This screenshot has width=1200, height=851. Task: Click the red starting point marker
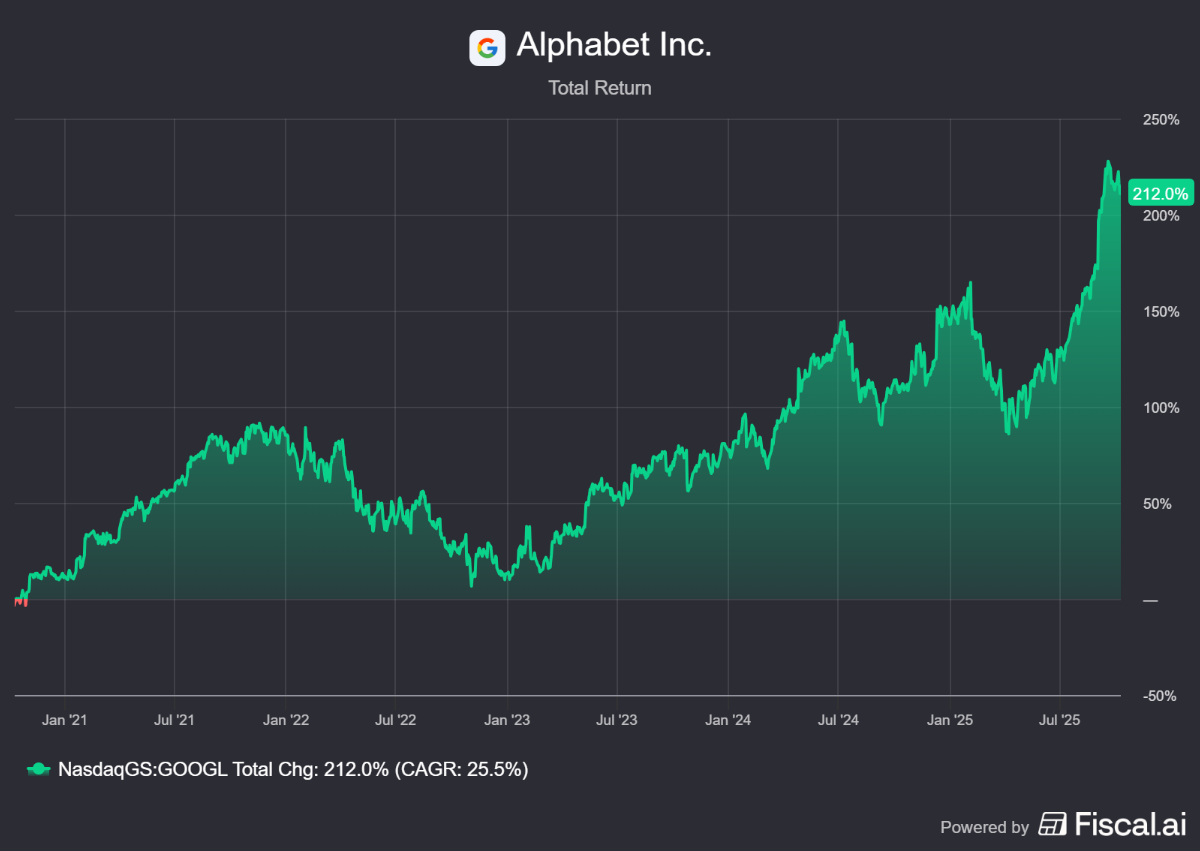[20, 601]
